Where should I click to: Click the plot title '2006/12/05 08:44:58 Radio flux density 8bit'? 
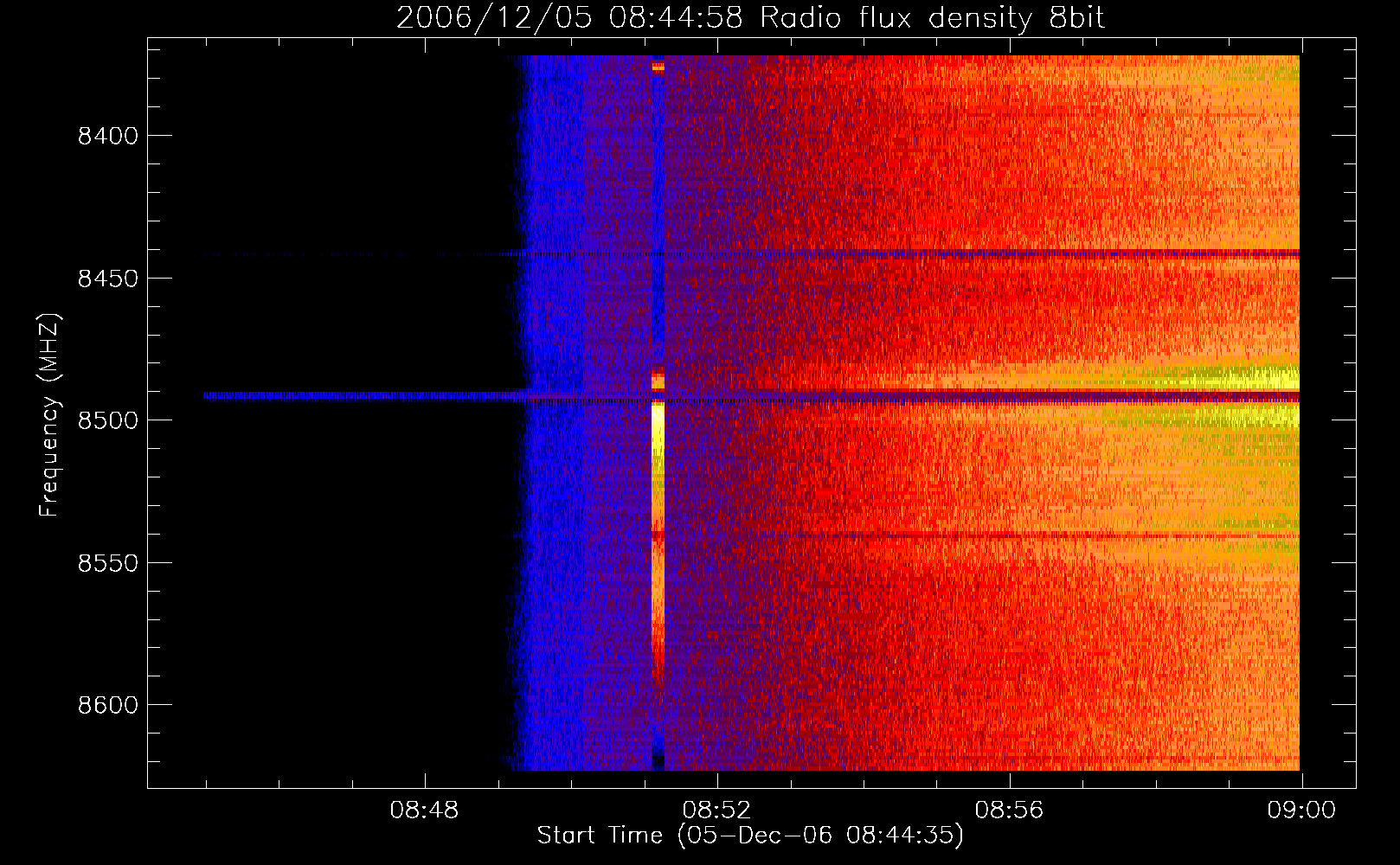[750, 17]
